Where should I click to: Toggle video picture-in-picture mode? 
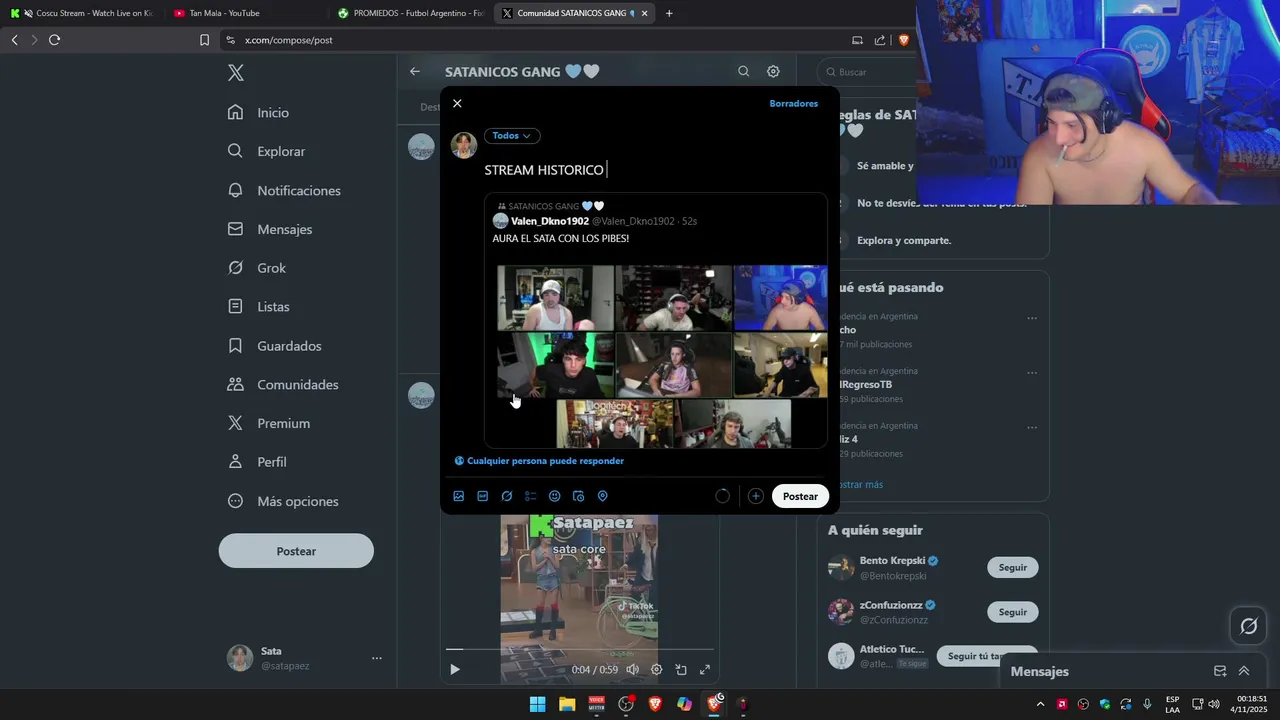(x=681, y=670)
